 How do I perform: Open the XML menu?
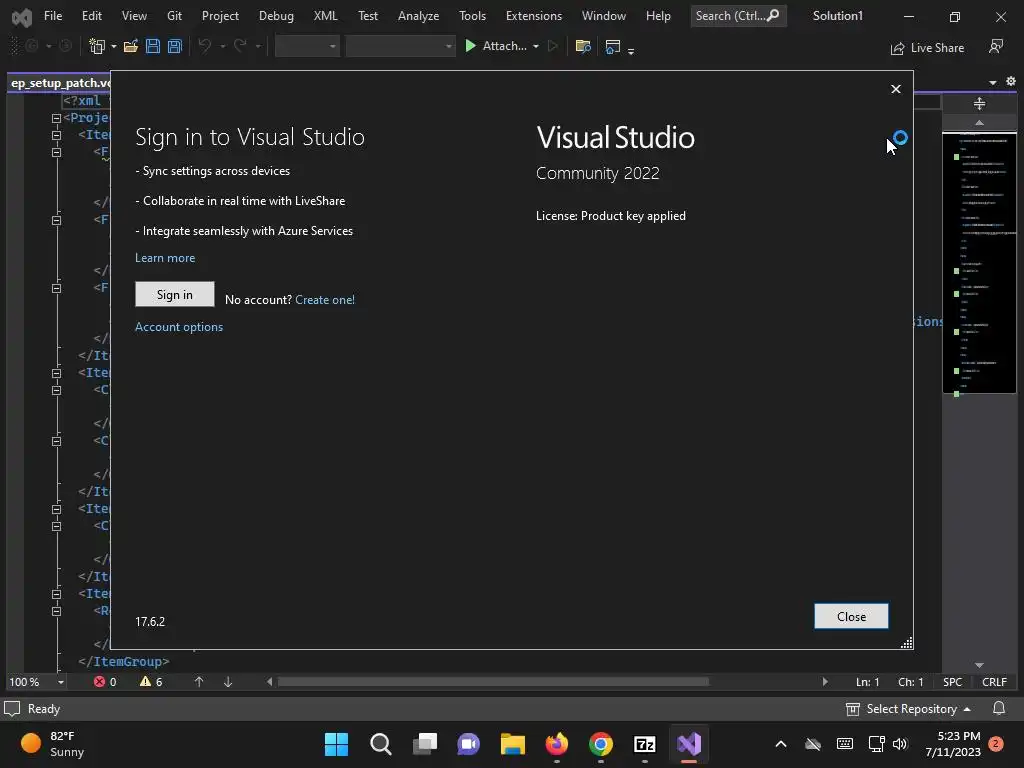325,16
